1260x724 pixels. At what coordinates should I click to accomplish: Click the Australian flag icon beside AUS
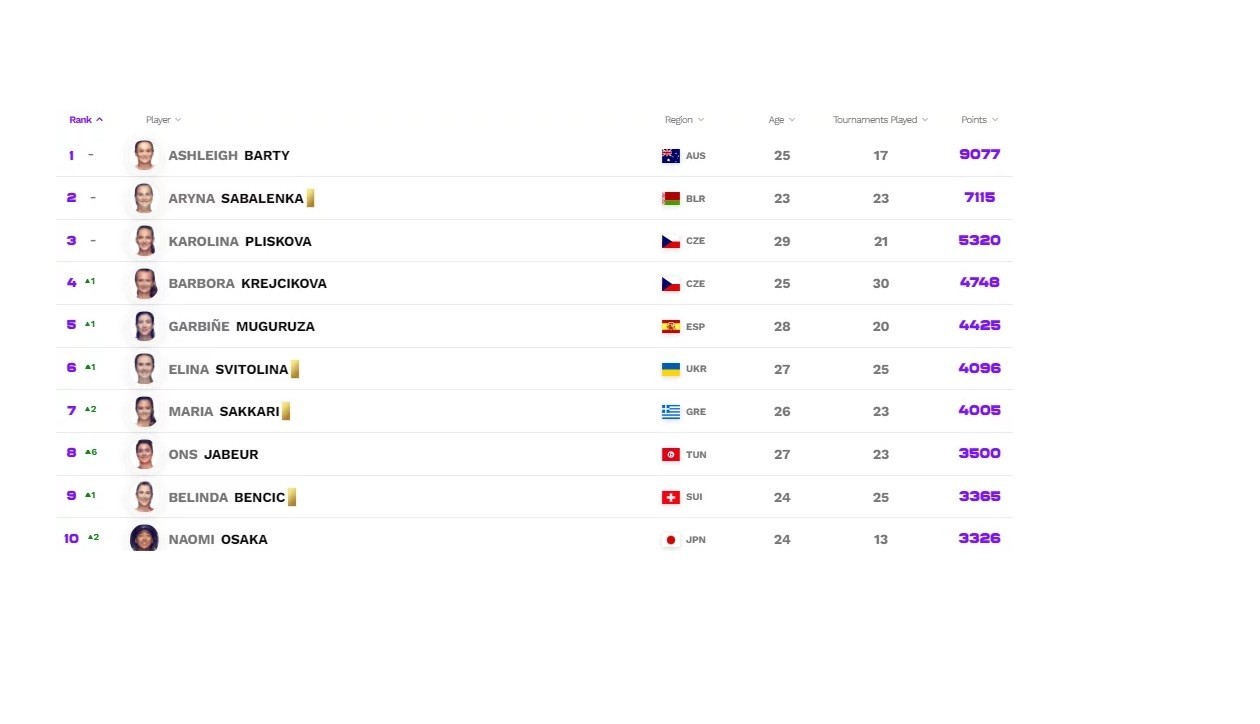670,156
